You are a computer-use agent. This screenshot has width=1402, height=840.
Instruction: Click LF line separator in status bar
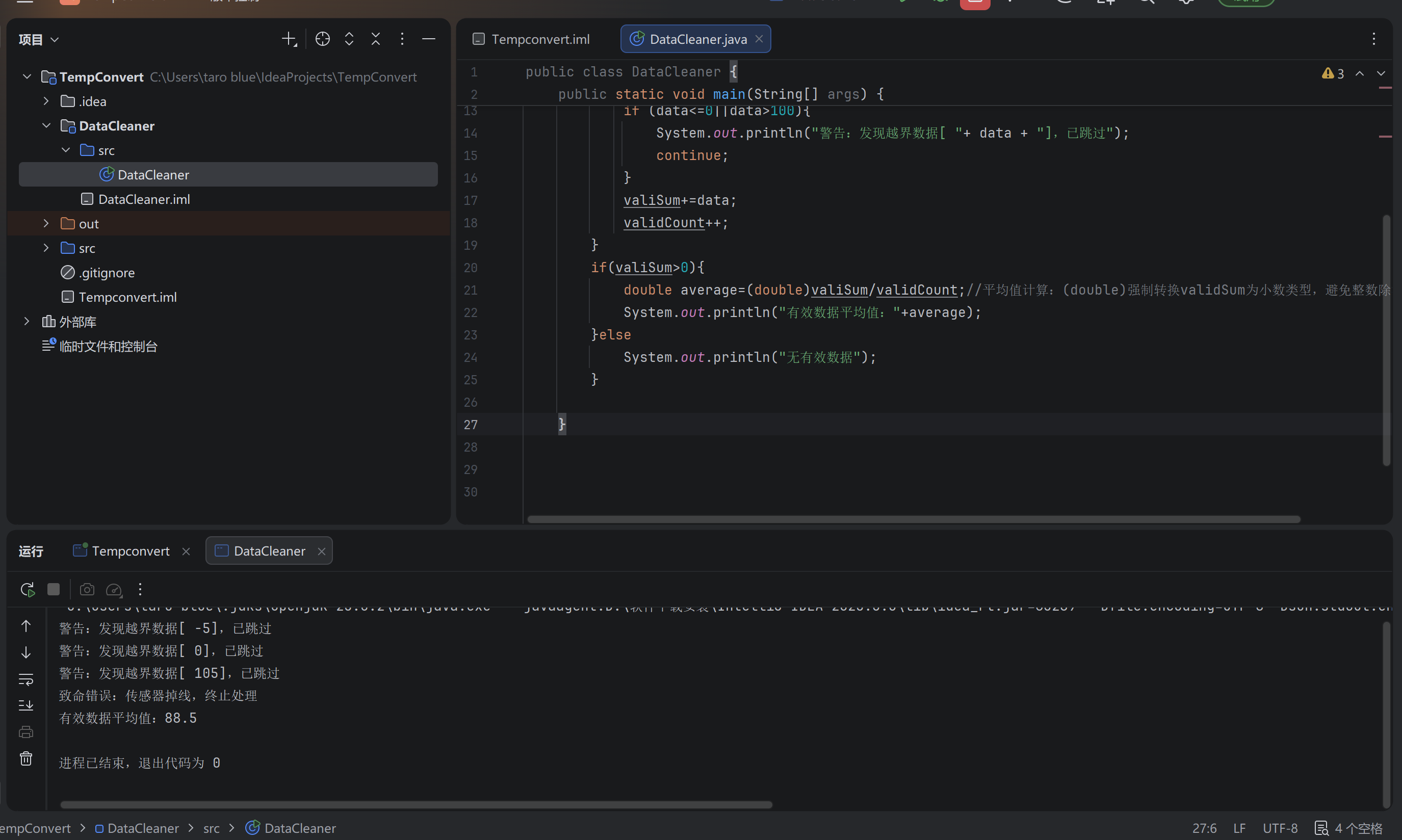click(1239, 828)
